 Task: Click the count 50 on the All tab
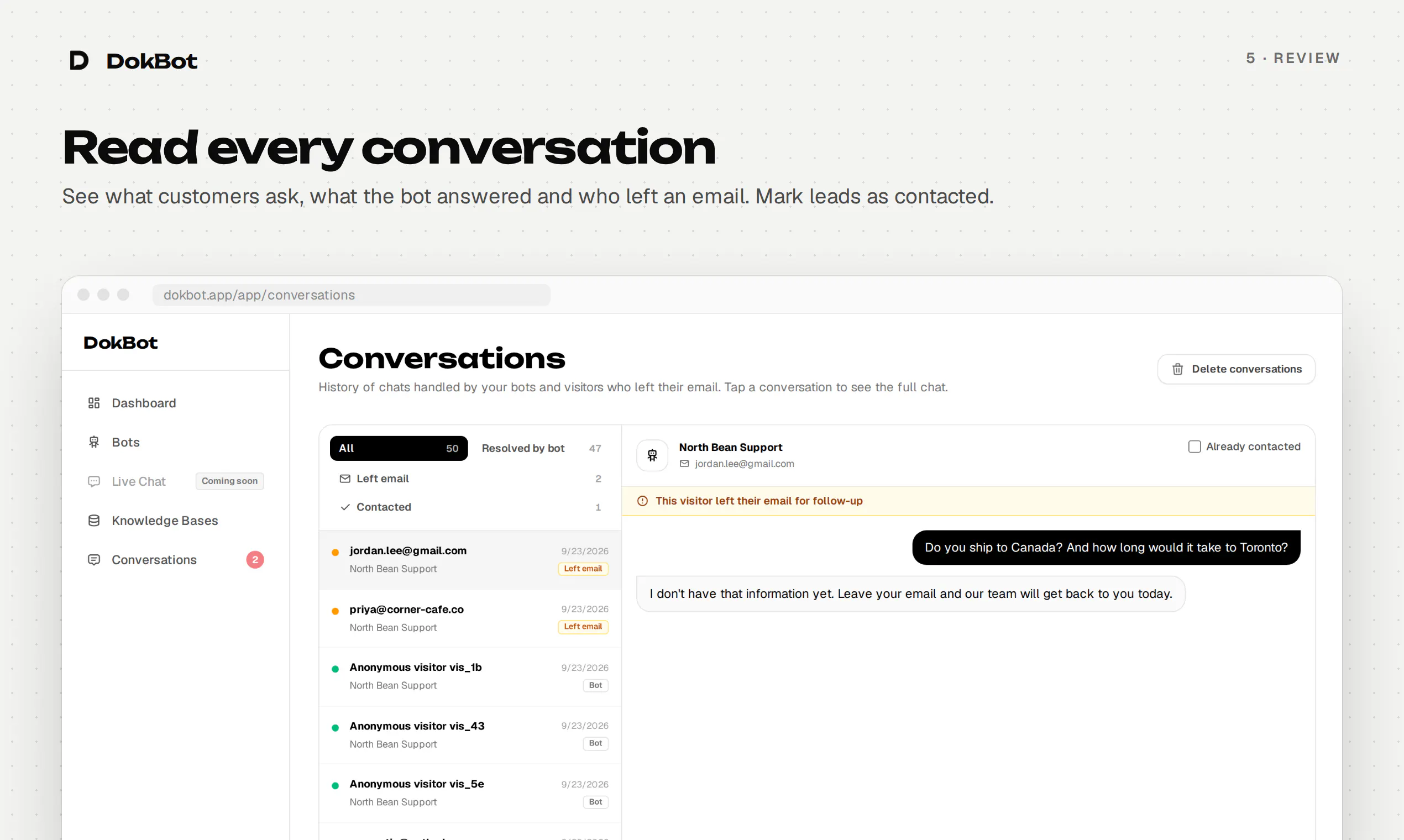tap(452, 448)
